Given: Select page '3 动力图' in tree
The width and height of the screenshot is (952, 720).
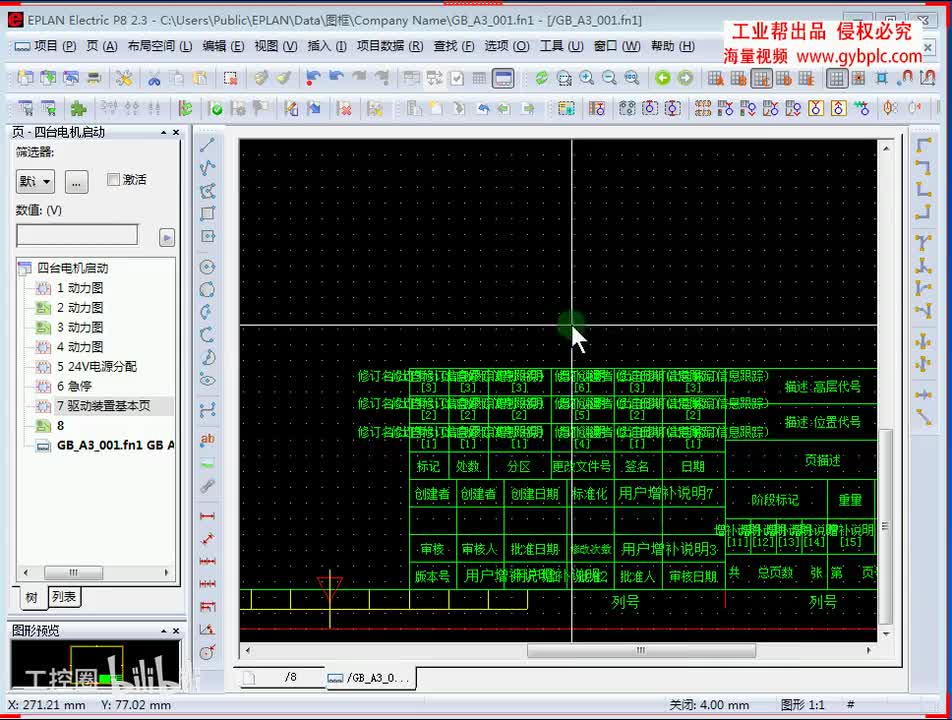Looking at the screenshot, I should tap(80, 327).
